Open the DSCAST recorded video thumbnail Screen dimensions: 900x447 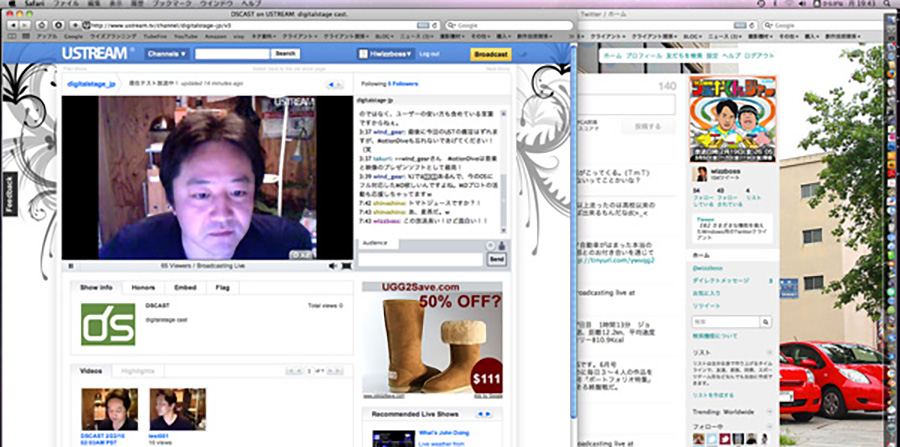110,409
